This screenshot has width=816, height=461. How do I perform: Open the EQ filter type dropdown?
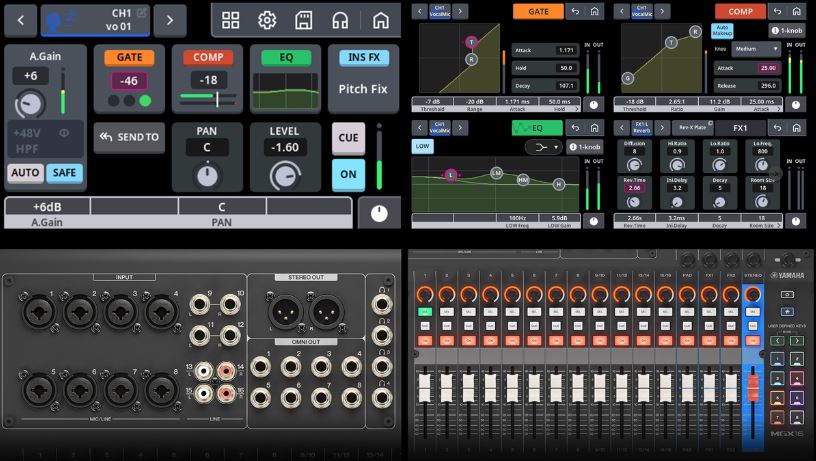pyautogui.click(x=543, y=147)
